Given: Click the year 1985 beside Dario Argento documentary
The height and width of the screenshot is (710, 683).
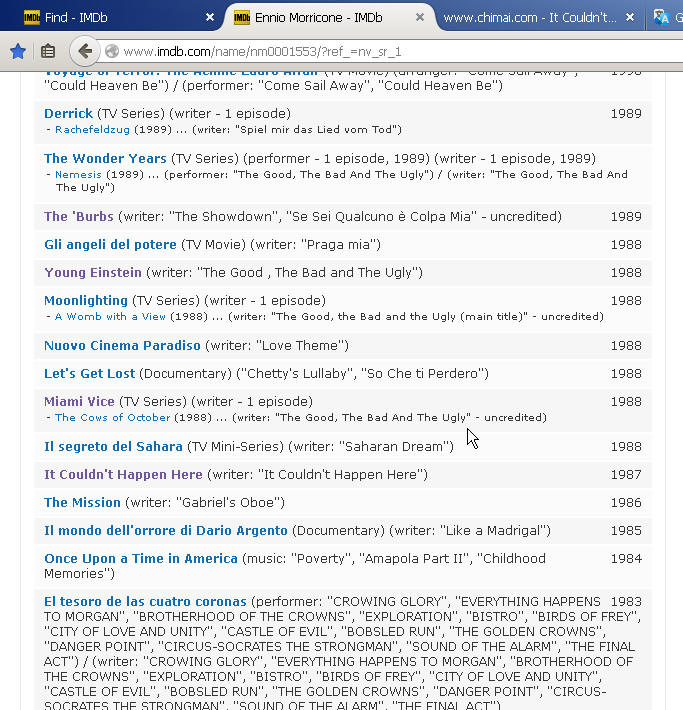Looking at the screenshot, I should point(626,531).
